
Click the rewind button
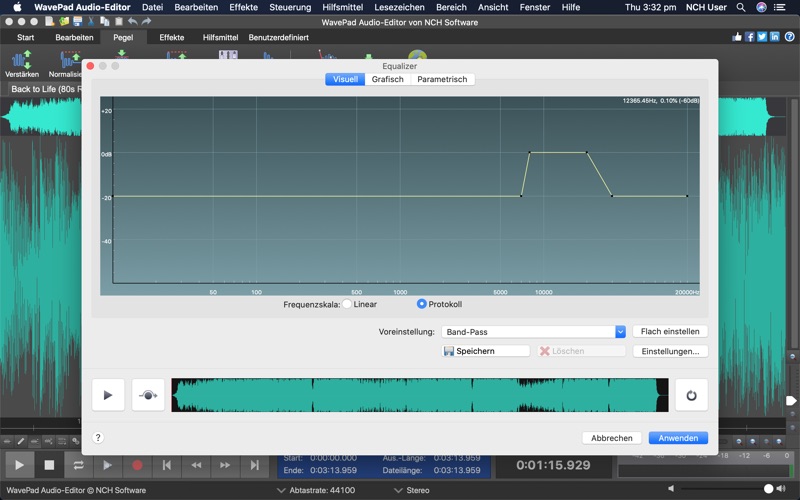click(196, 465)
